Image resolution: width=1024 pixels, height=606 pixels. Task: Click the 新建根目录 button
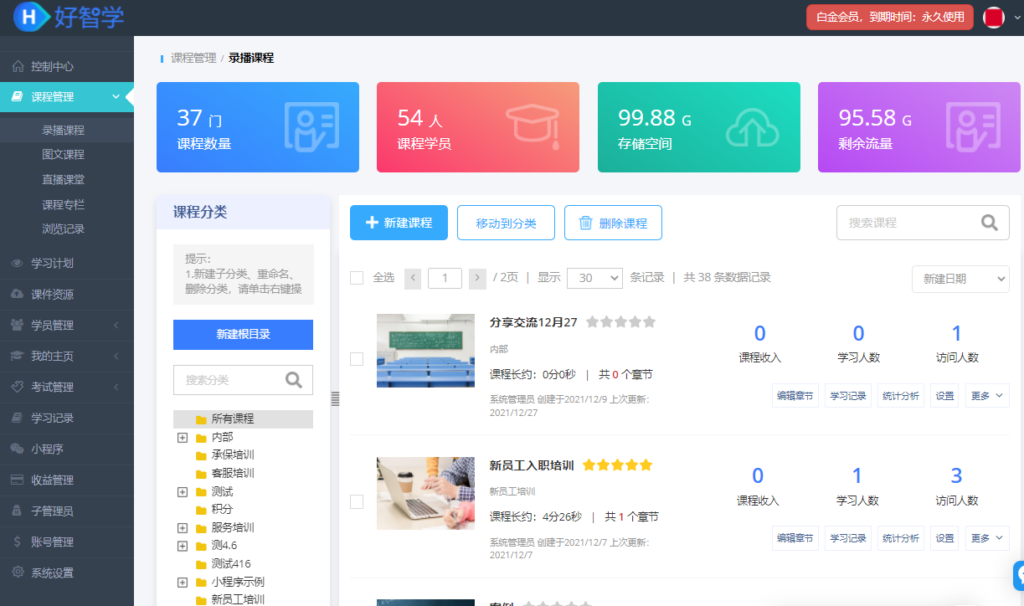tap(243, 334)
